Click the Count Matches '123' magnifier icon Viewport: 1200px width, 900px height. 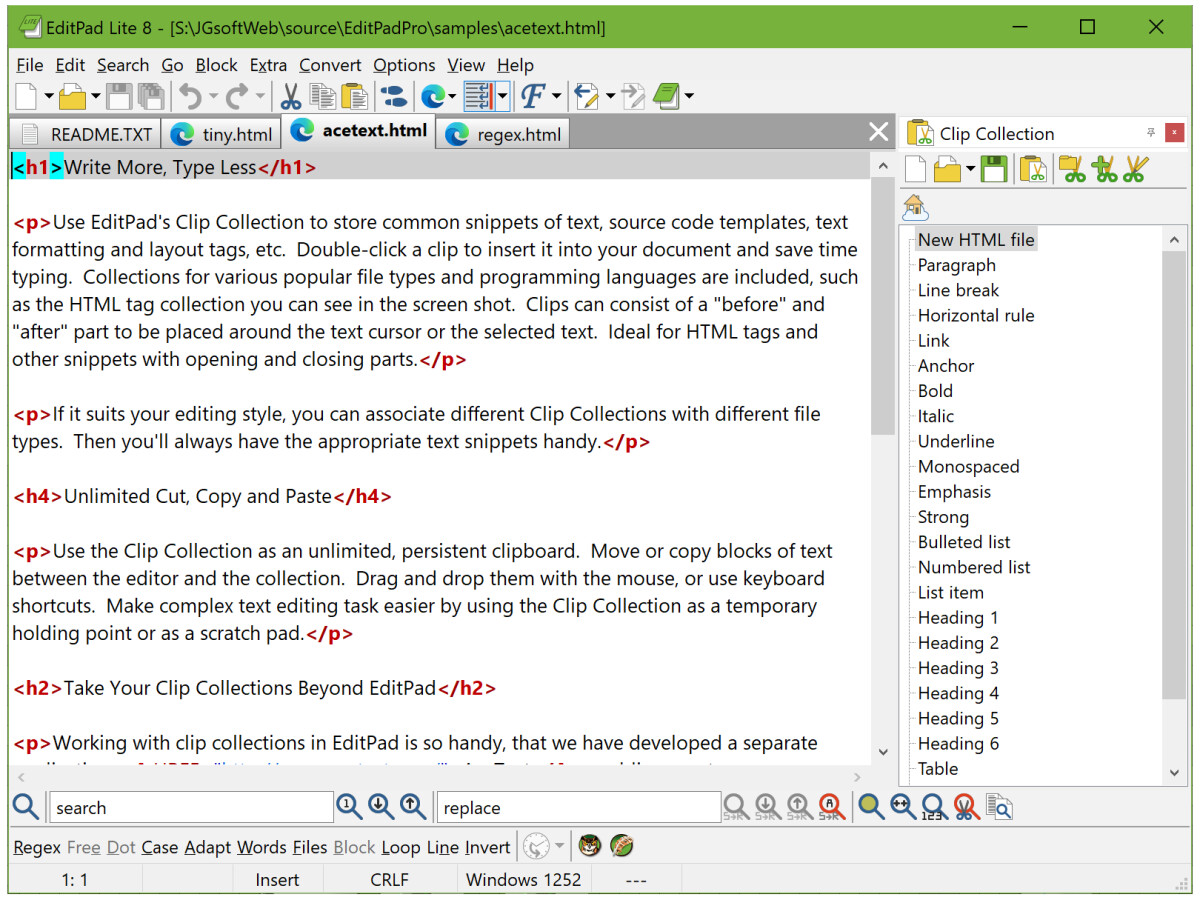coord(934,806)
